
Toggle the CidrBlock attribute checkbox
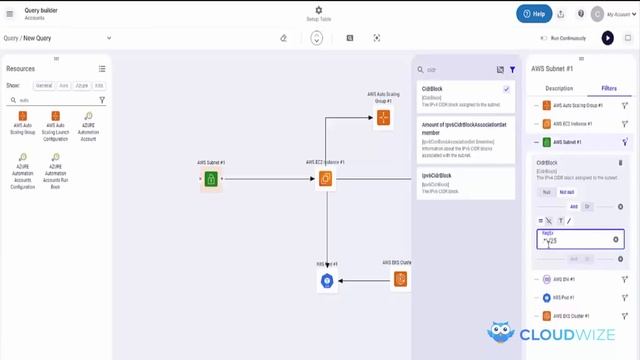pos(506,89)
